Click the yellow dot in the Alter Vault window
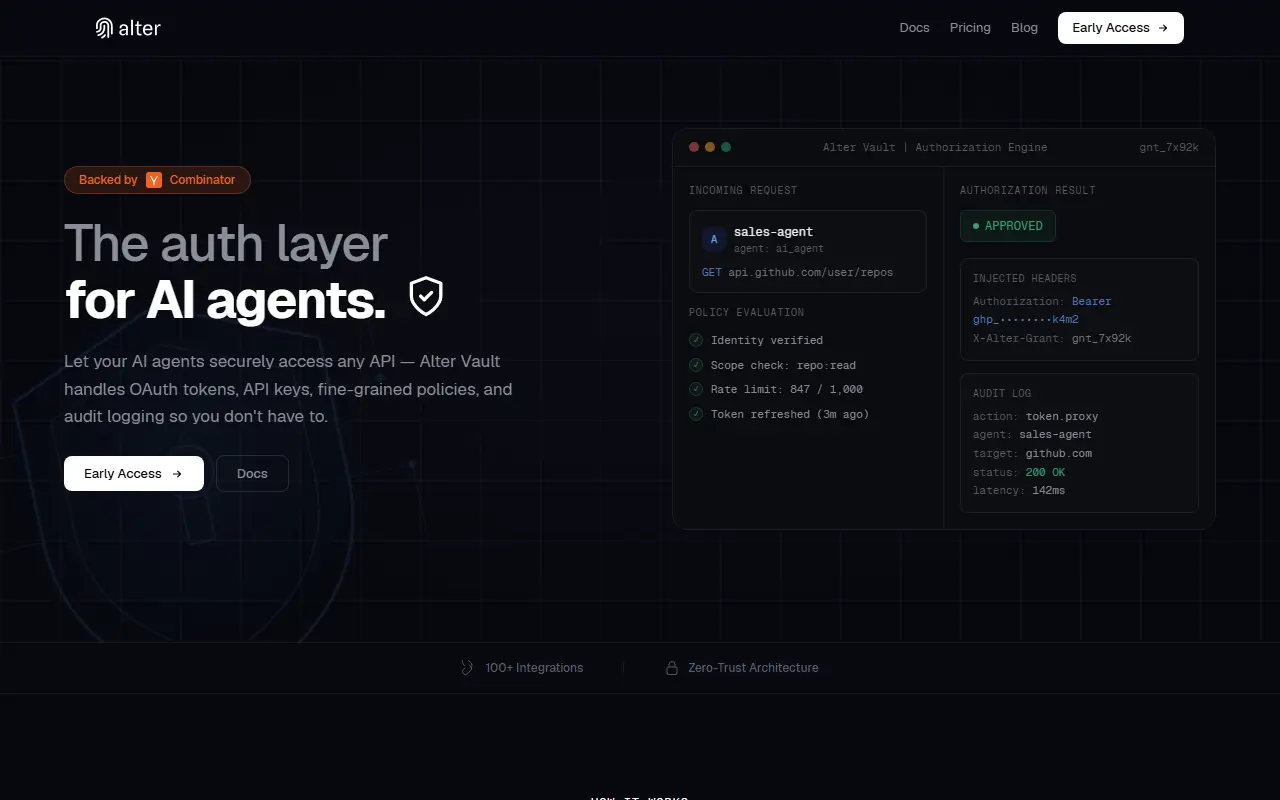This screenshot has height=800, width=1280. tap(710, 147)
